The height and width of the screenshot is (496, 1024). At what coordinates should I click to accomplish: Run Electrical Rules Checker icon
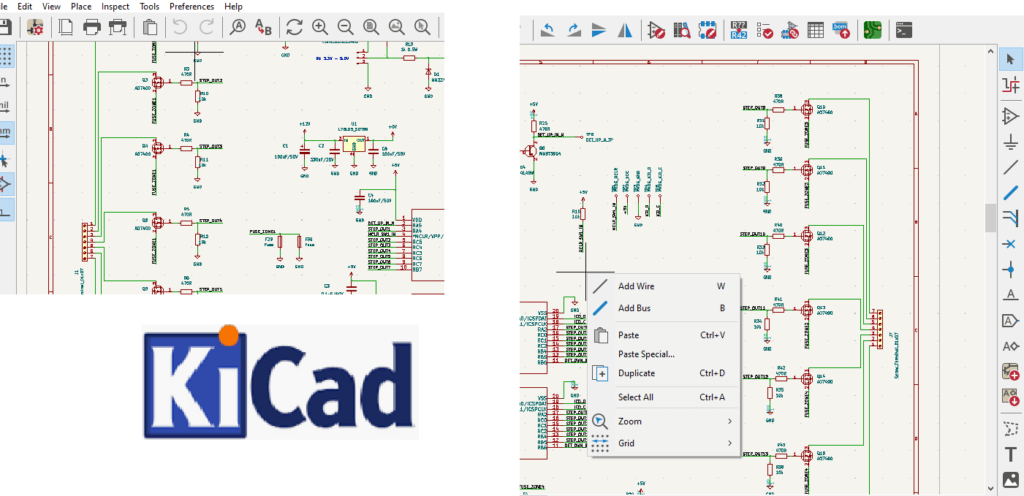point(764,30)
